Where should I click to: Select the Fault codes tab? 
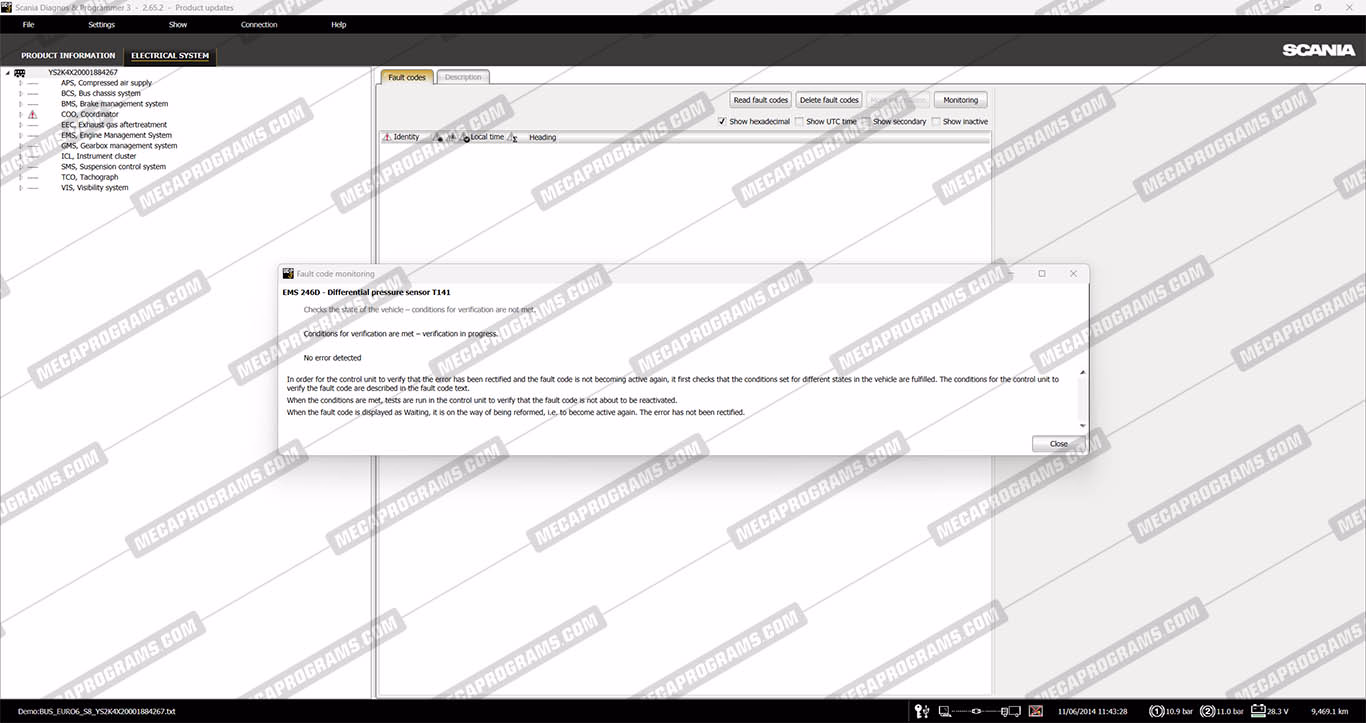click(407, 77)
